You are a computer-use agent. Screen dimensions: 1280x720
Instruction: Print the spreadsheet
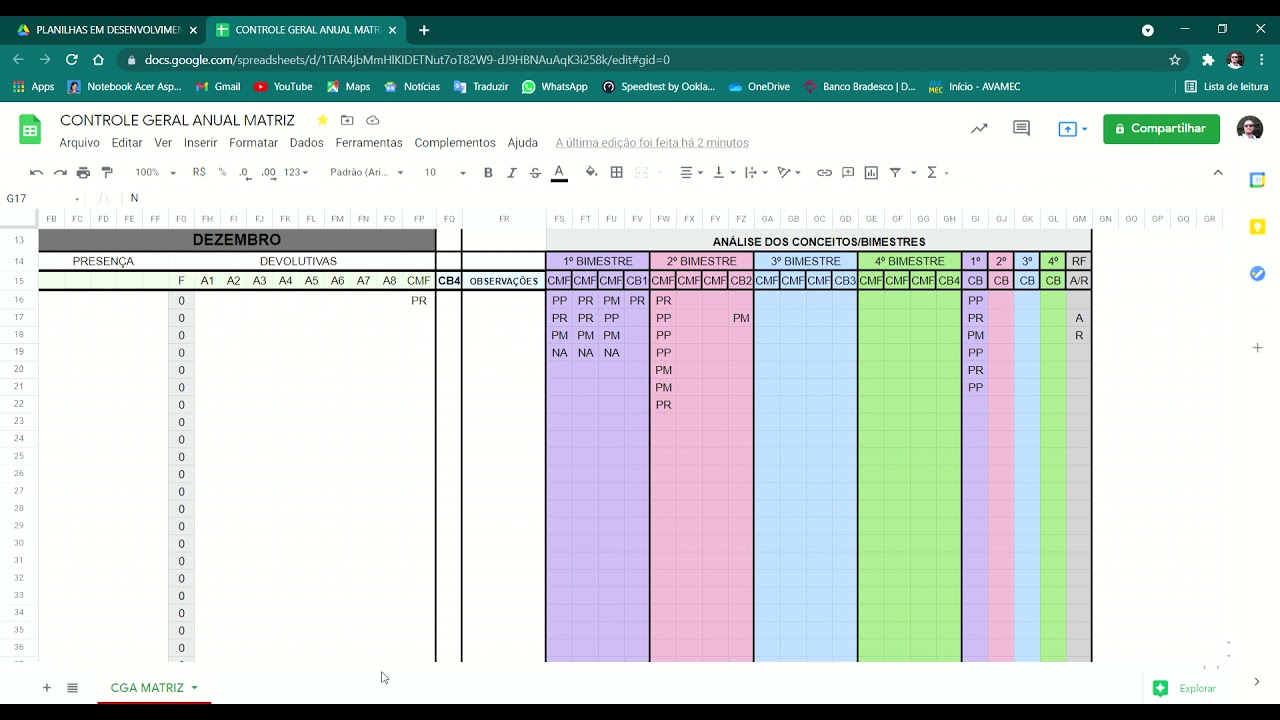point(83,173)
